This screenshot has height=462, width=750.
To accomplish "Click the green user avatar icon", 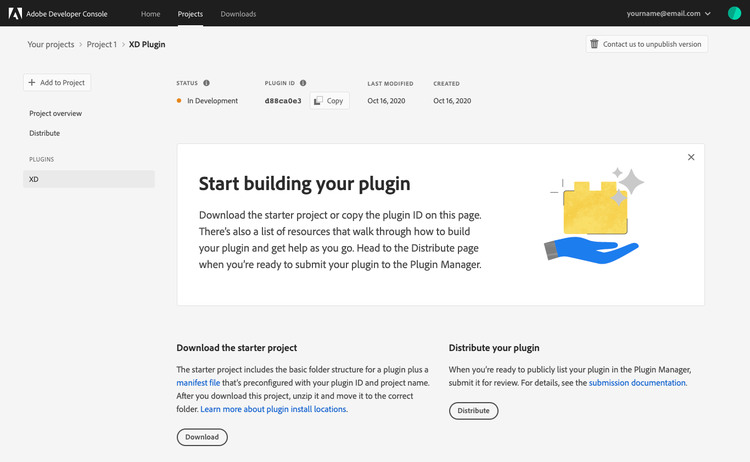I will (734, 14).
